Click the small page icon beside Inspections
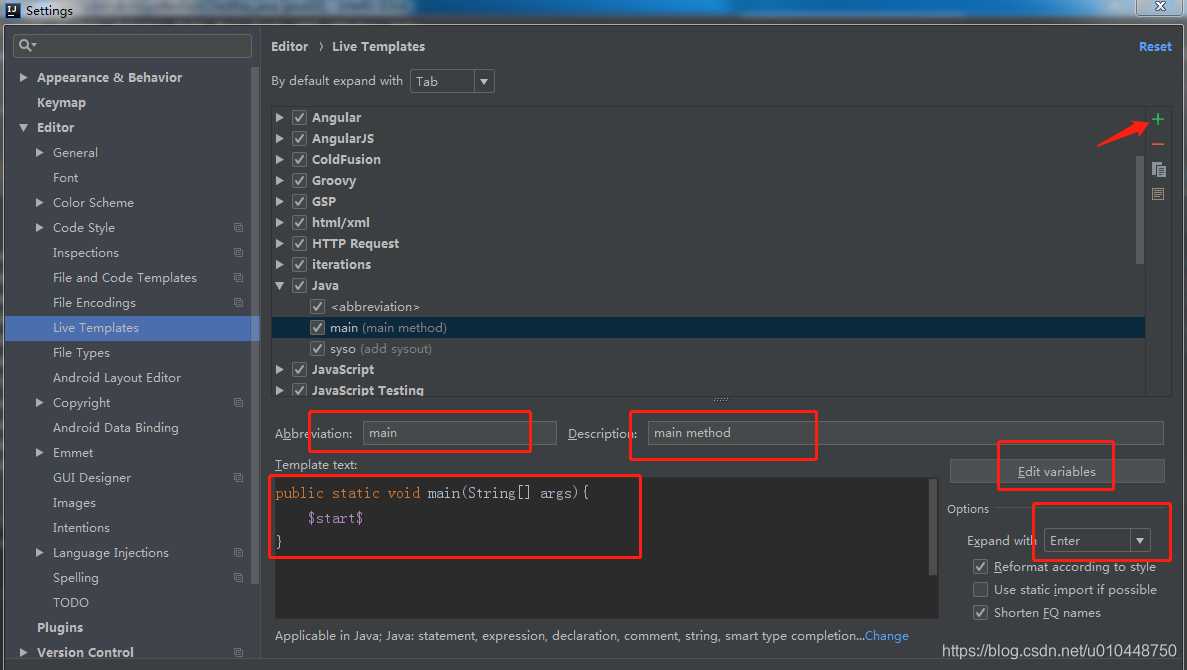 point(238,252)
